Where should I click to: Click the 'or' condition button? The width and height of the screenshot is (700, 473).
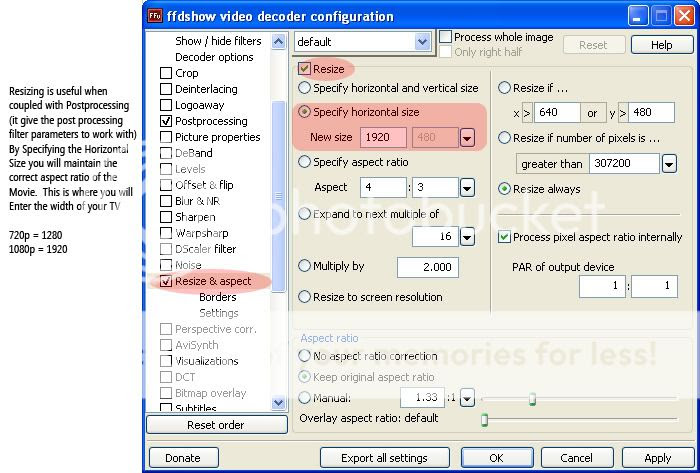tap(593, 113)
